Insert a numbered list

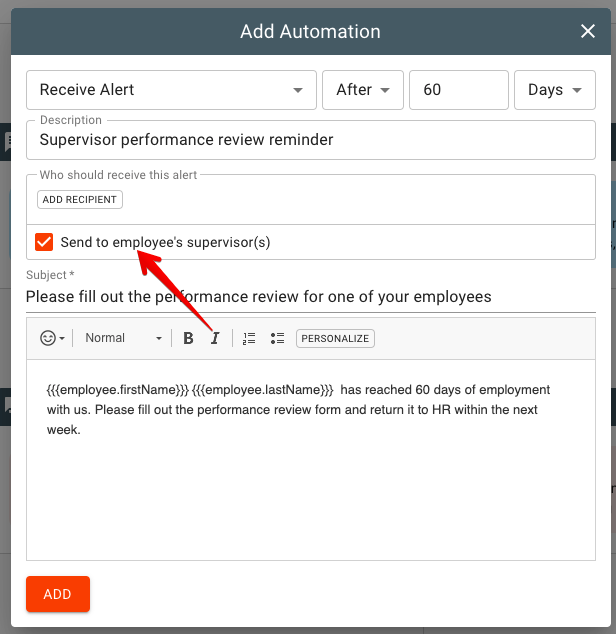(249, 338)
